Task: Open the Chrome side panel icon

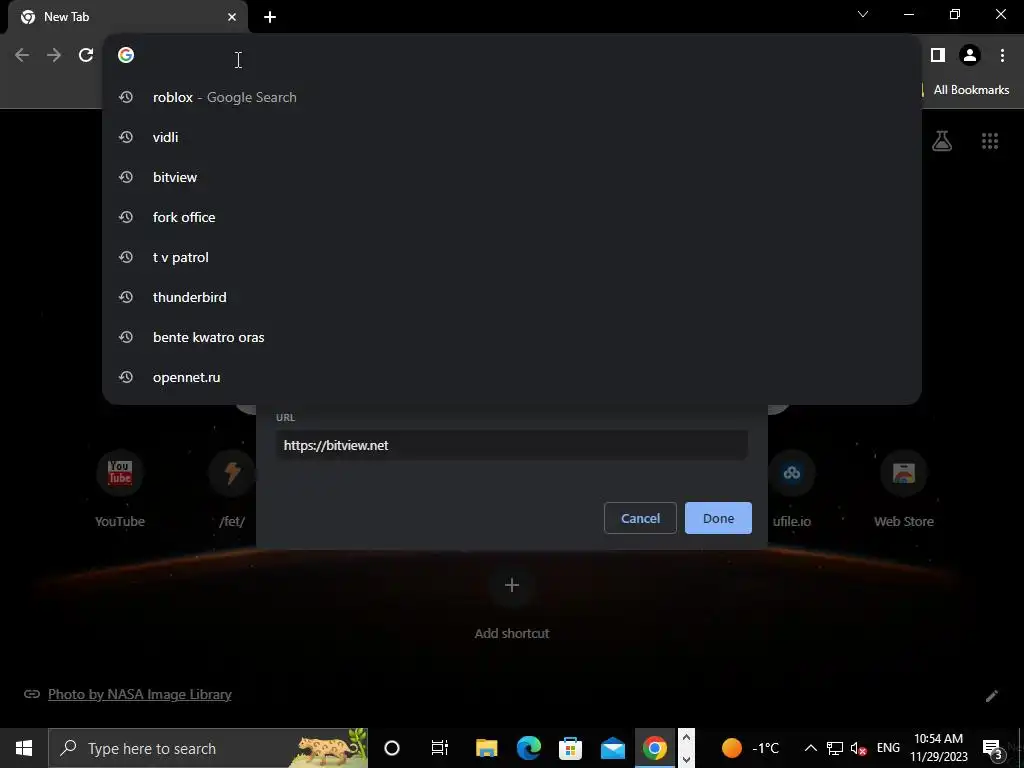Action: [x=938, y=56]
